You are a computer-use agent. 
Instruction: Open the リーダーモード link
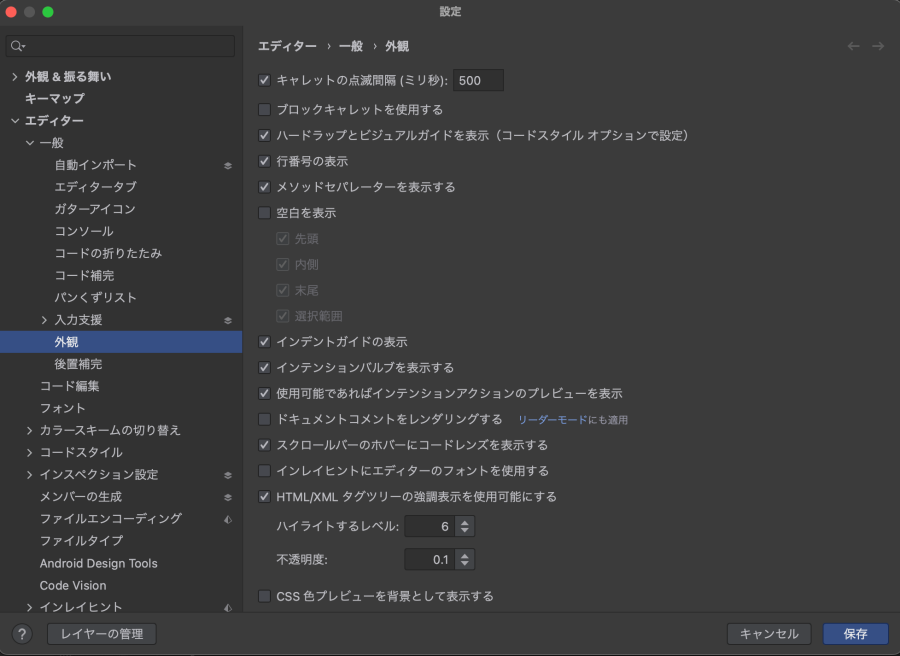pos(552,420)
